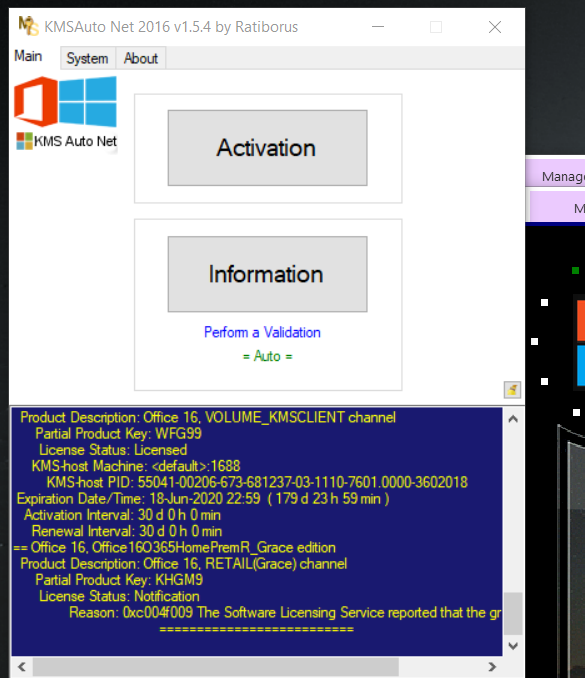This screenshot has width=585, height=678.
Task: Select the Main tab
Action: (x=28, y=56)
